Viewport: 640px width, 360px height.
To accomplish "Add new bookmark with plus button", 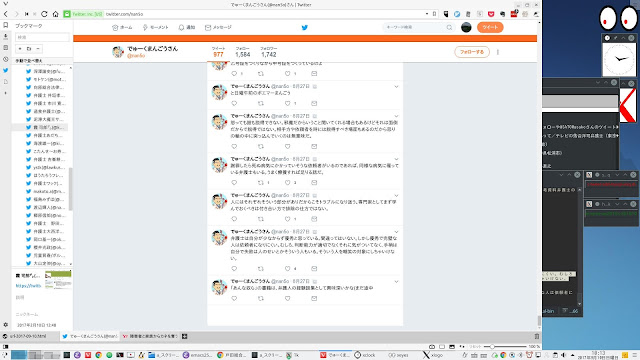I will [20, 49].
